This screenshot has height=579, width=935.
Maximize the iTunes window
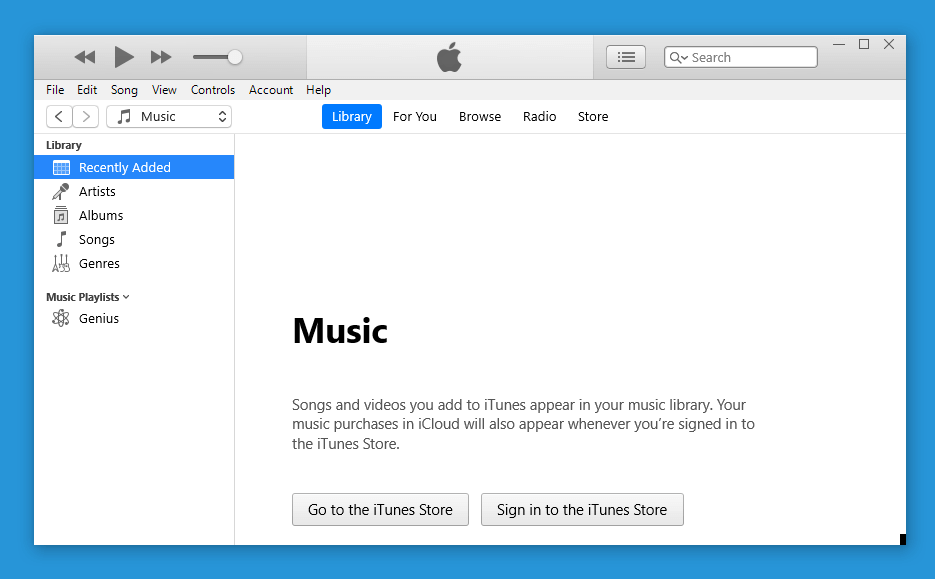click(864, 44)
